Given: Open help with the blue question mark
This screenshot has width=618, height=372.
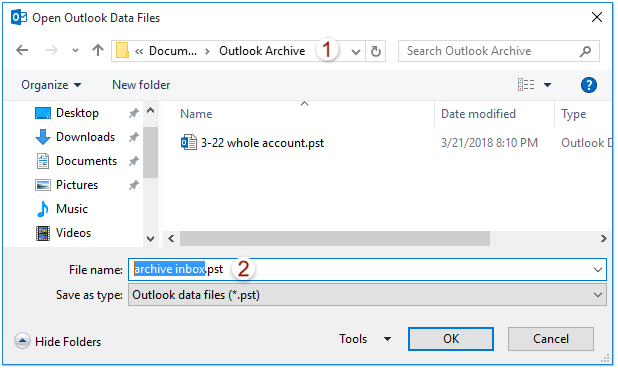Looking at the screenshot, I should (588, 85).
